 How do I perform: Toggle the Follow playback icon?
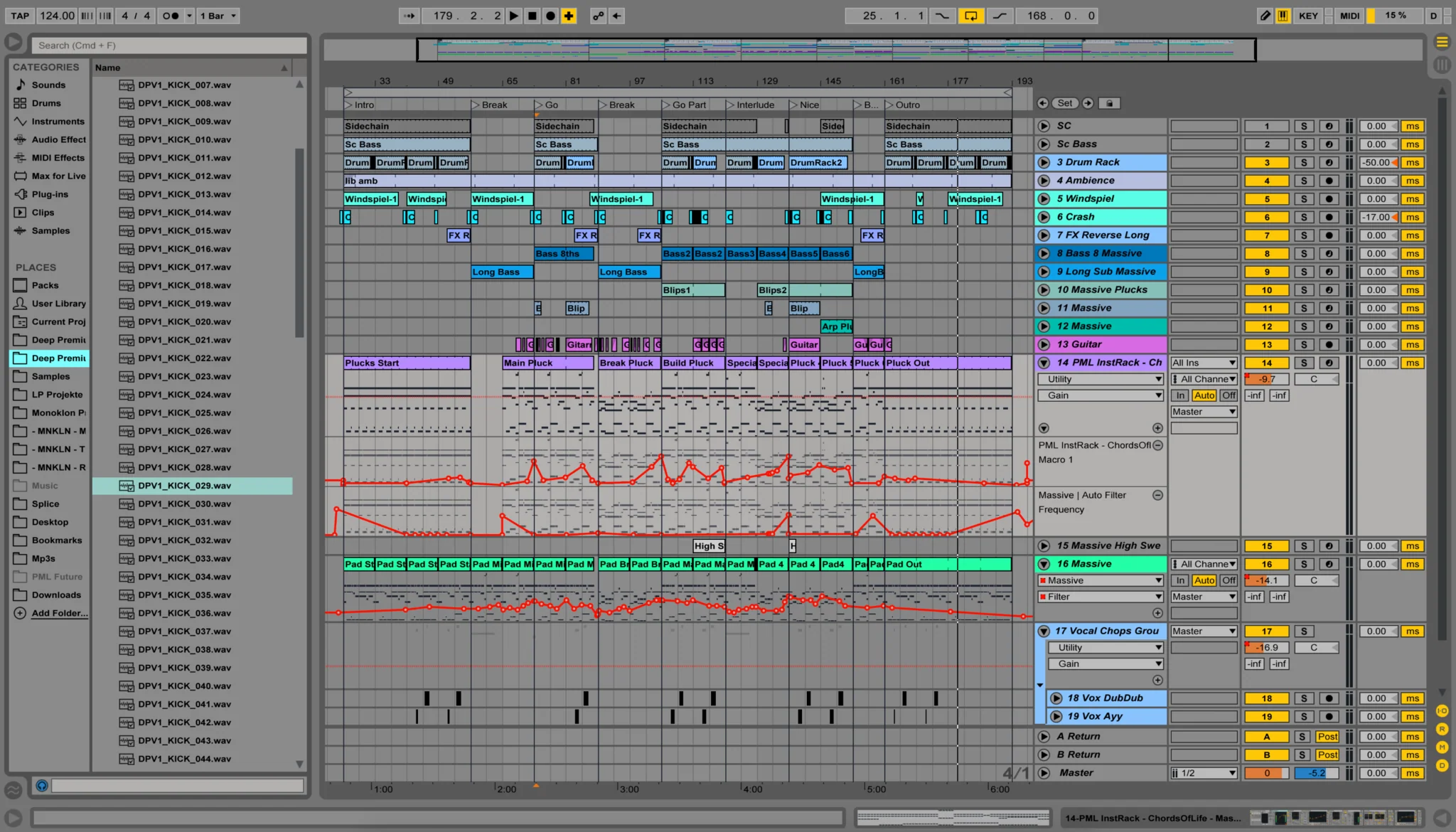pos(409,16)
